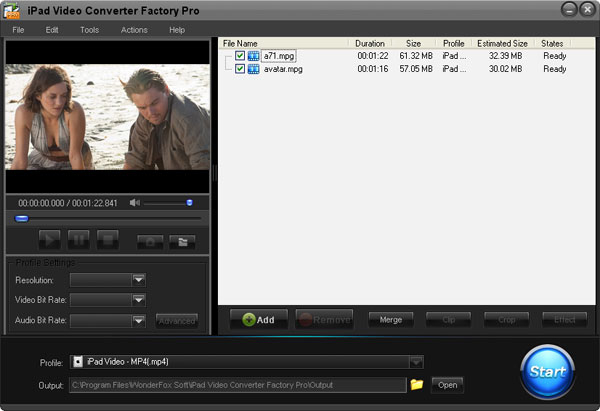Open the Tools menu
Viewport: 600px width, 411px height.
(89, 30)
